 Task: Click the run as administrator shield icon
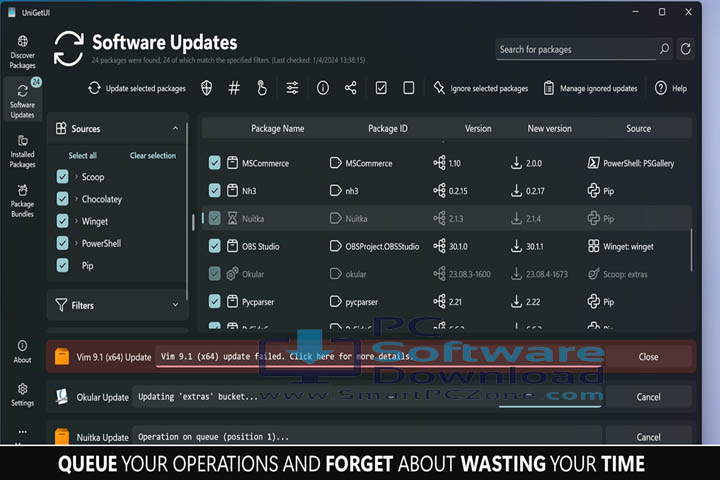pos(207,88)
